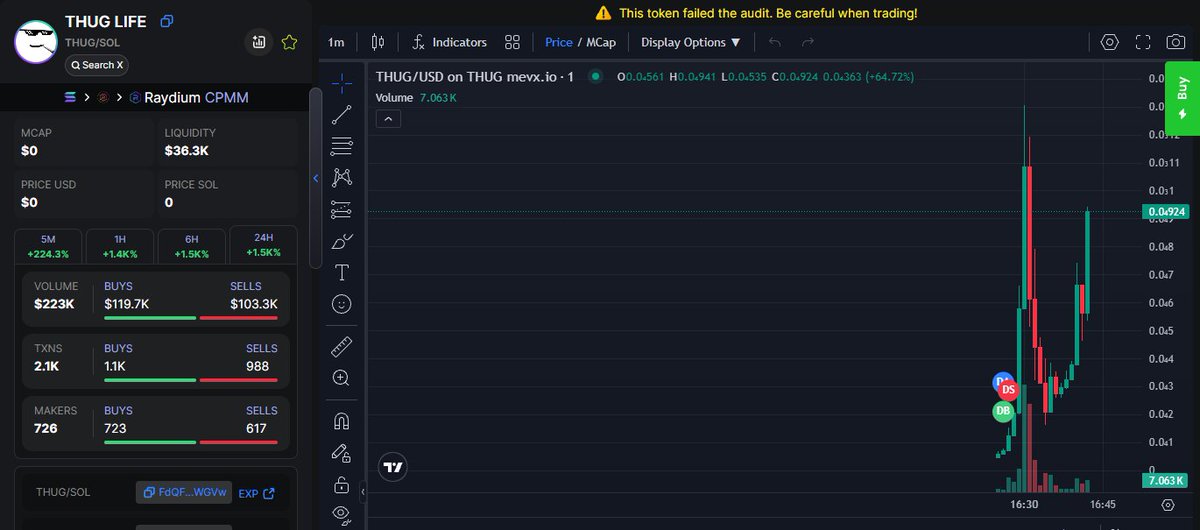
Task: Take a chart snapshot with camera
Action: 1177,42
